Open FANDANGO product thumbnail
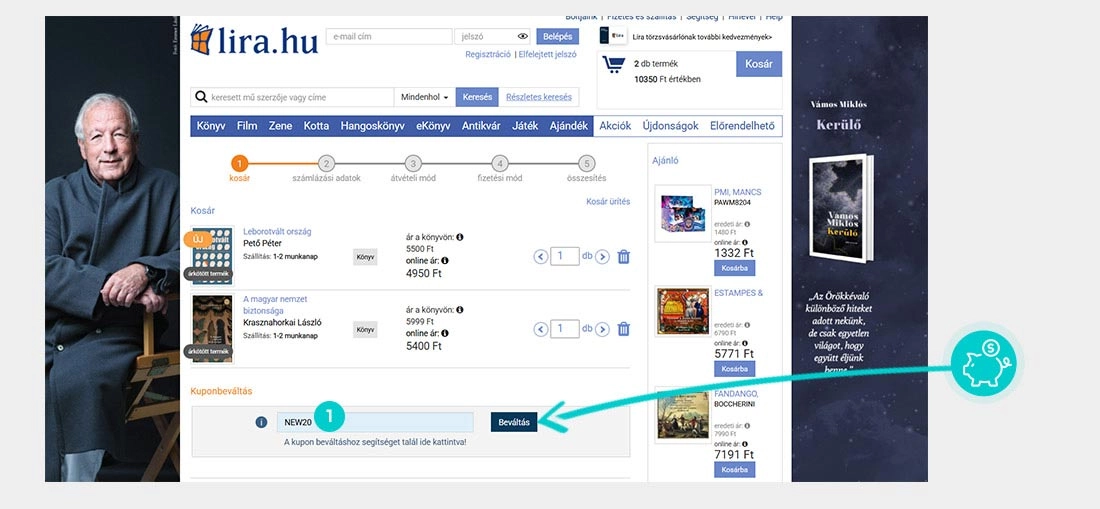 coord(683,414)
